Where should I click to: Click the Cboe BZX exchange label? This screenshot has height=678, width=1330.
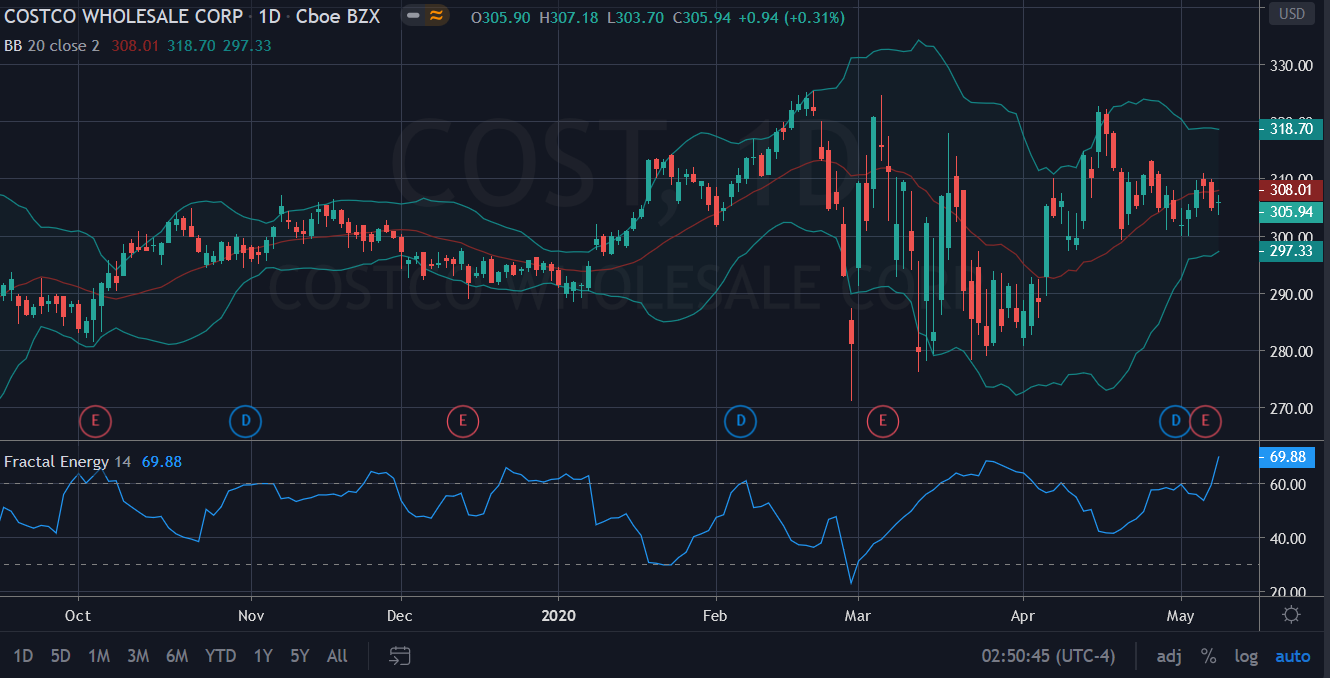coord(338,17)
